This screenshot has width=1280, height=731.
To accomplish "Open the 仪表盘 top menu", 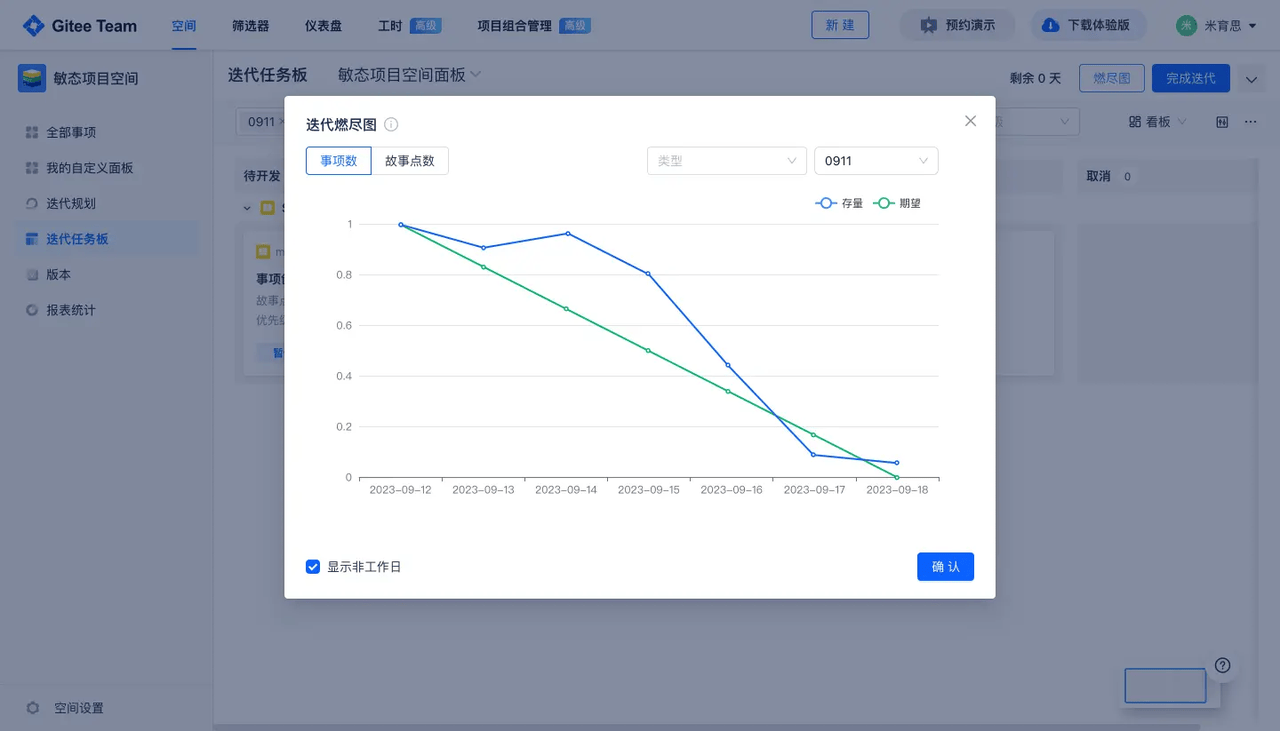I will (324, 26).
